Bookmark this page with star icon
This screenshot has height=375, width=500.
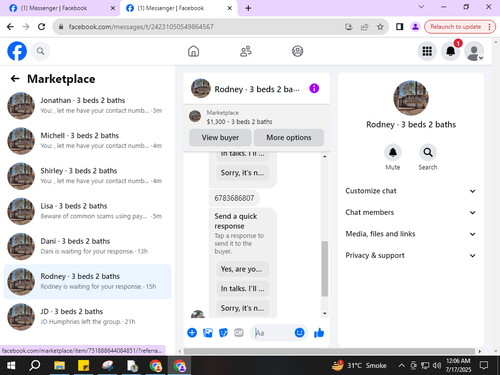[380, 27]
